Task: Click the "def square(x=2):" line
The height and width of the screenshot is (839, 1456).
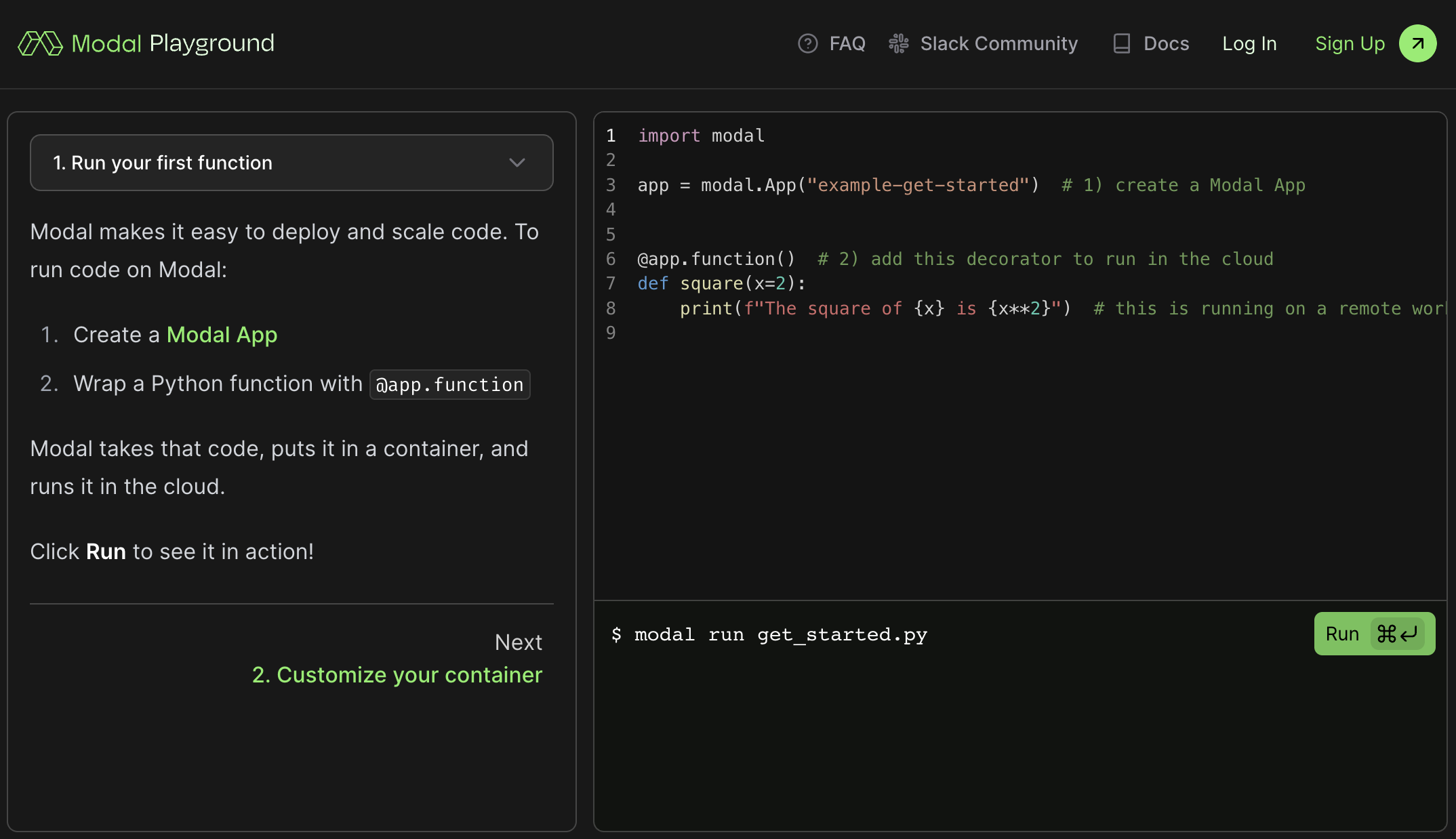Action: point(721,283)
